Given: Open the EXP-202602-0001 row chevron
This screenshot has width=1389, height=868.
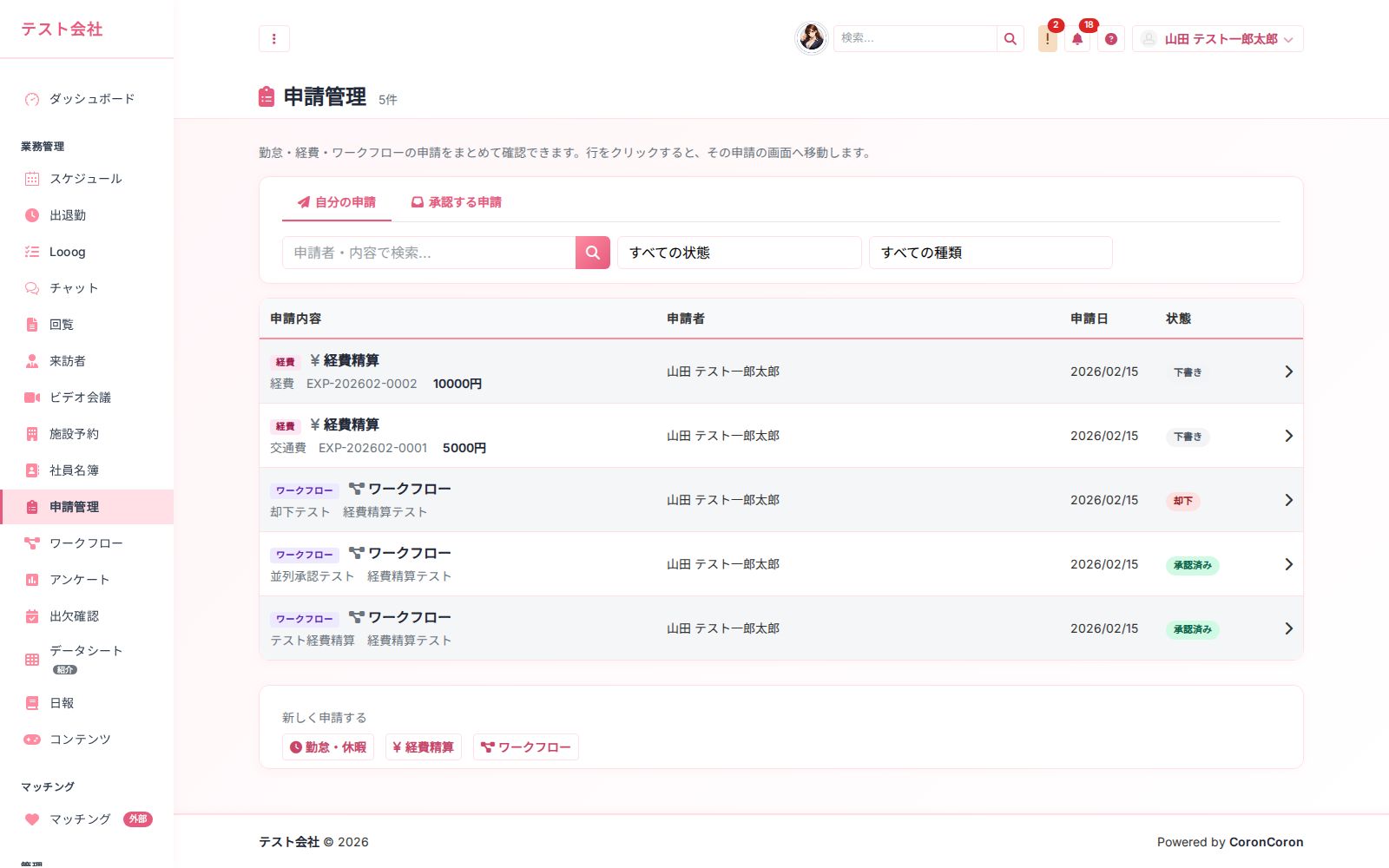Looking at the screenshot, I should click(1288, 436).
